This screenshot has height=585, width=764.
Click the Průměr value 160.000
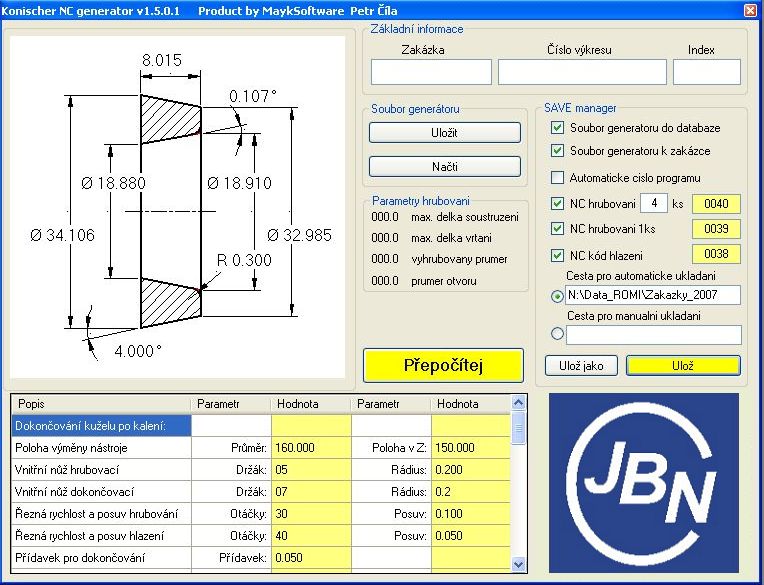[x=311, y=448]
